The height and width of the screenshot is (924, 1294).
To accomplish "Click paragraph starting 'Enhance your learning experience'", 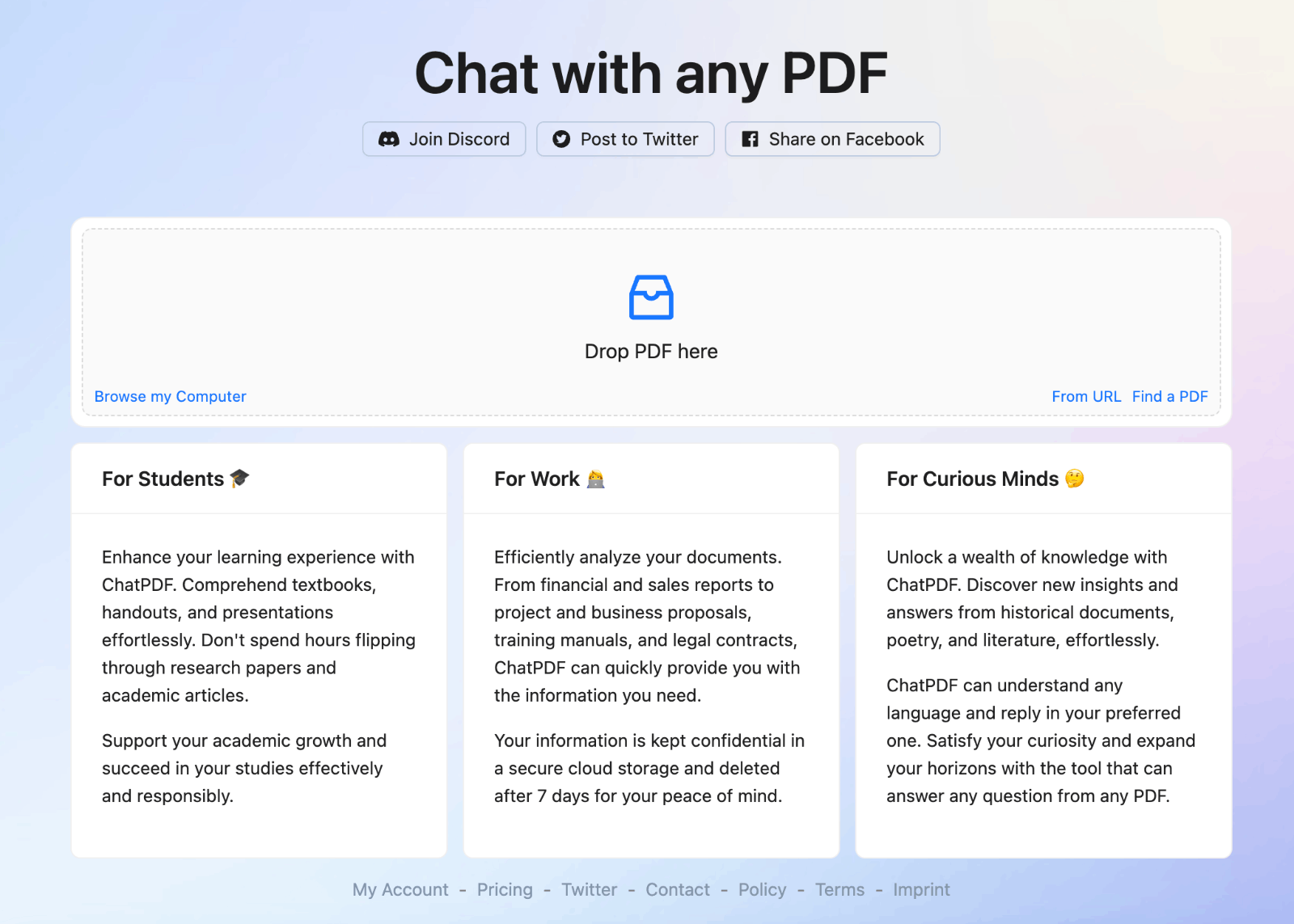I will pos(259,626).
